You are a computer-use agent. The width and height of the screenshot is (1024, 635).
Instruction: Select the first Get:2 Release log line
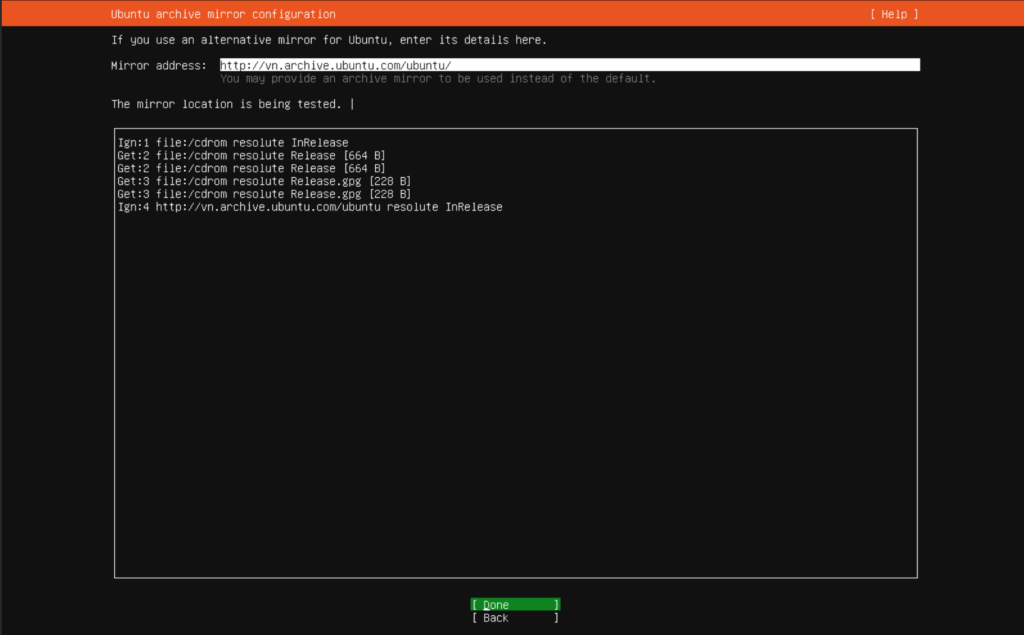click(251, 155)
